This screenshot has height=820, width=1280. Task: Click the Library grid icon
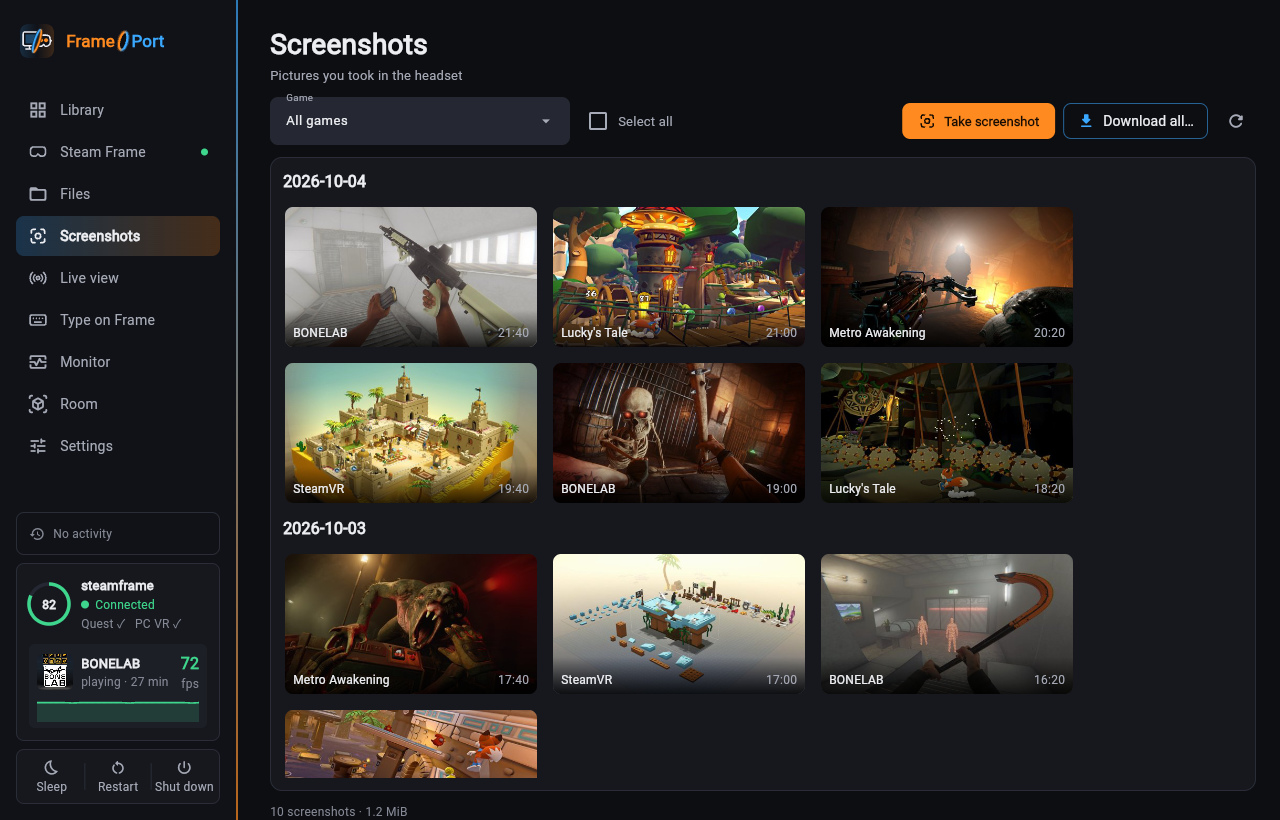coord(38,110)
